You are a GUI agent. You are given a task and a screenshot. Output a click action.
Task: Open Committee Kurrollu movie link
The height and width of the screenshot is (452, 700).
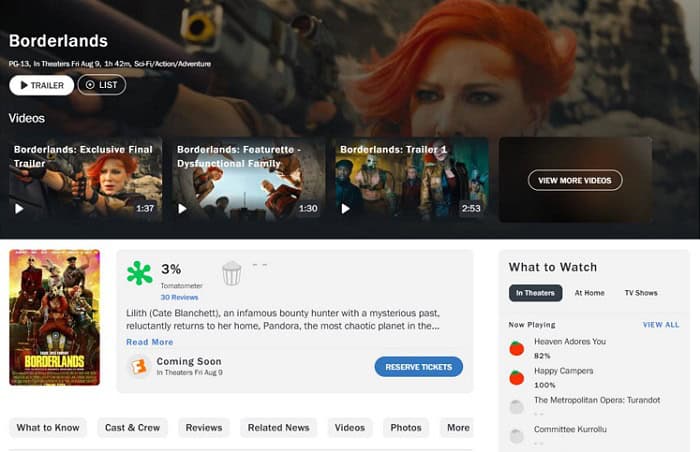570,429
